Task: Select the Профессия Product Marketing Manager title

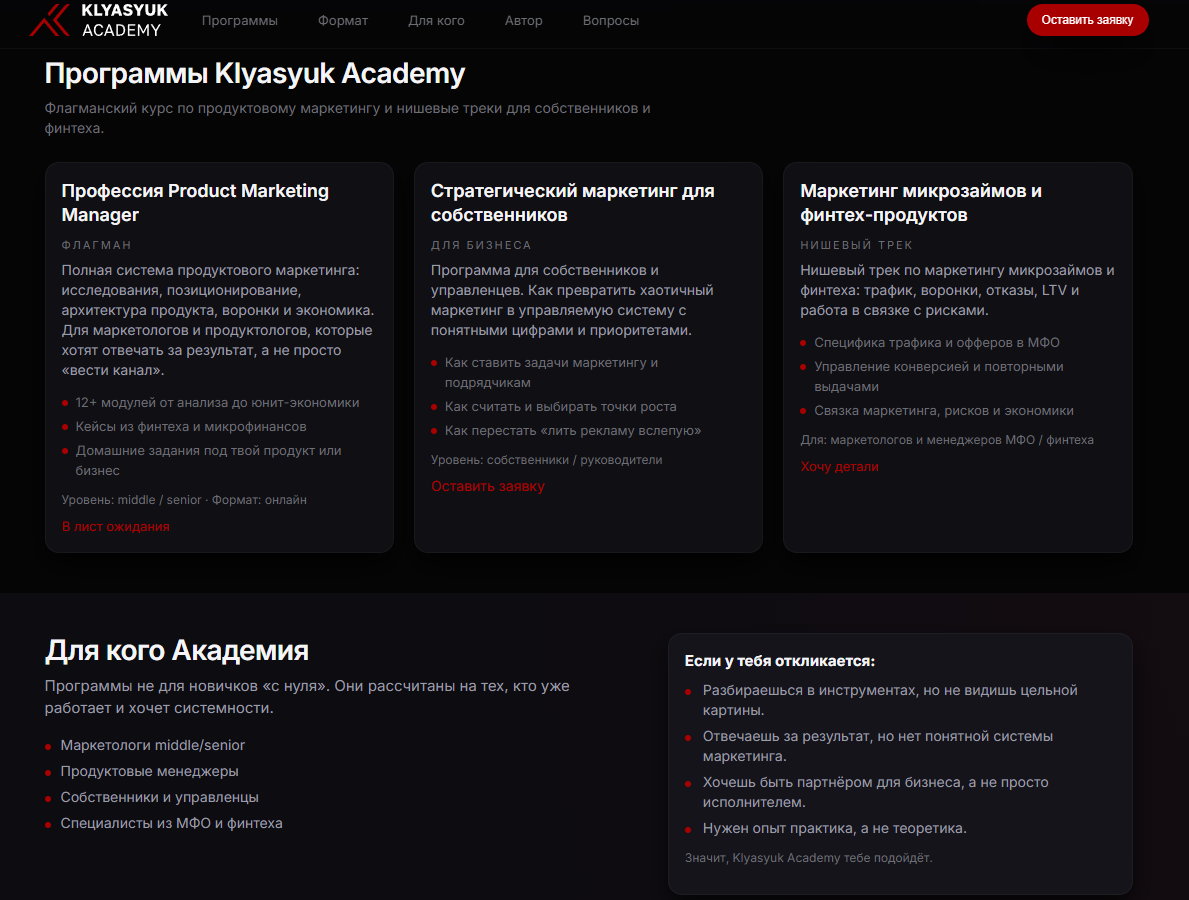Action: (x=195, y=202)
